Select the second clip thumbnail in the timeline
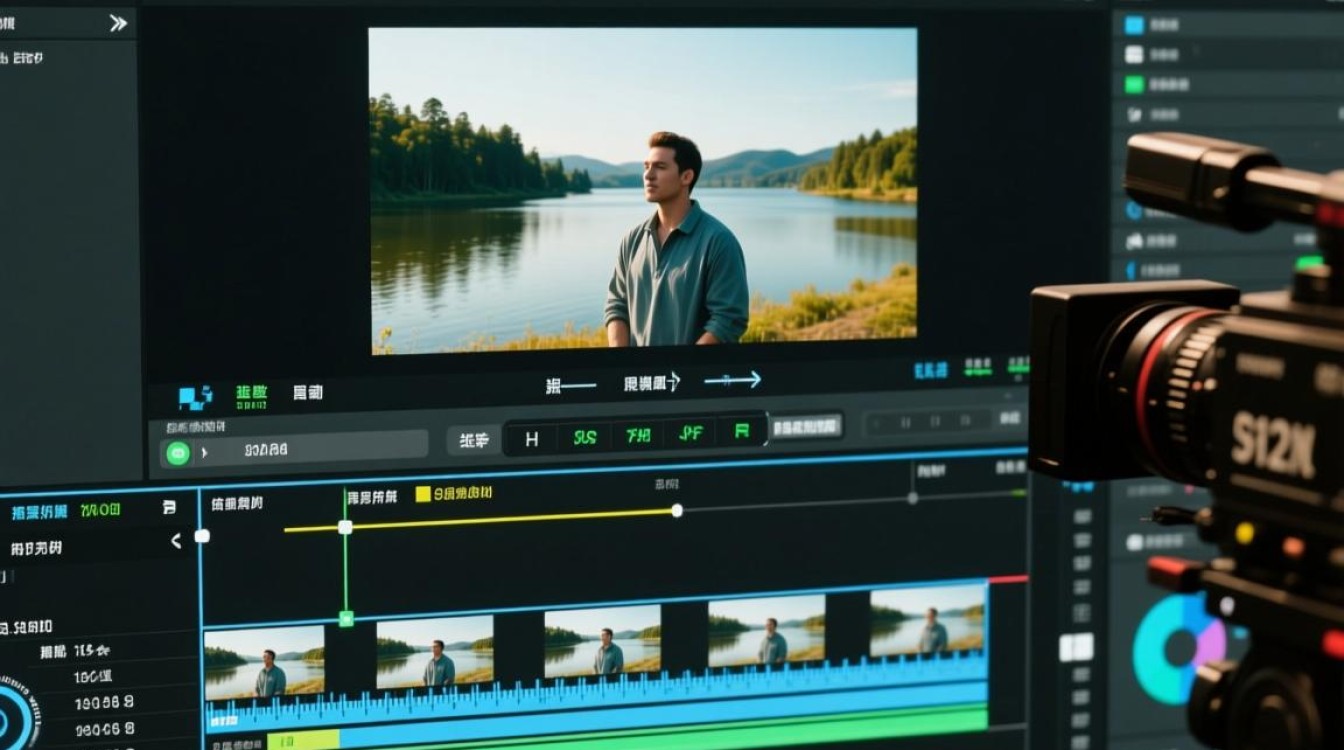 click(x=435, y=652)
